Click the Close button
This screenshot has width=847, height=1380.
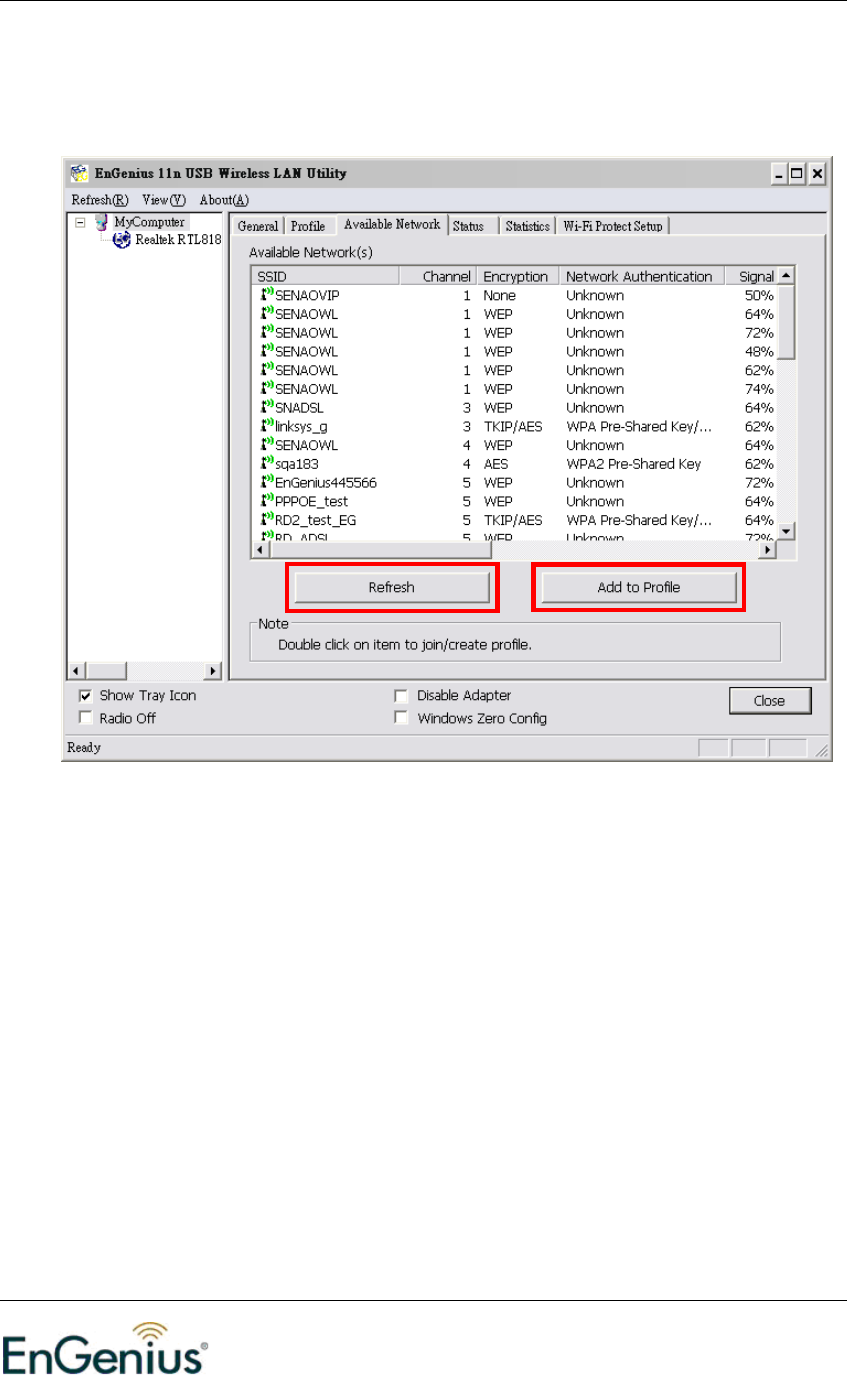(x=769, y=701)
